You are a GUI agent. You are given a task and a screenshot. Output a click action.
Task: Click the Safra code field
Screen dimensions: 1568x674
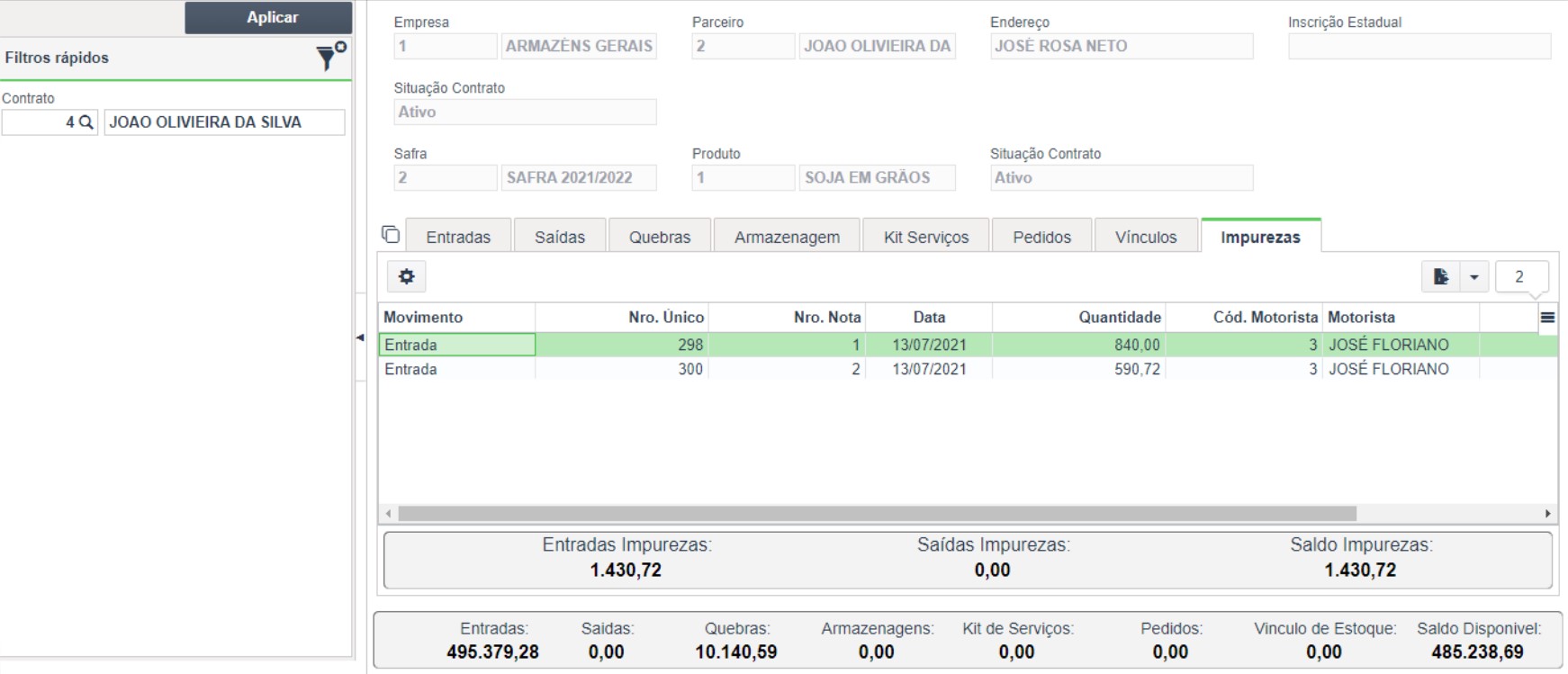445,177
